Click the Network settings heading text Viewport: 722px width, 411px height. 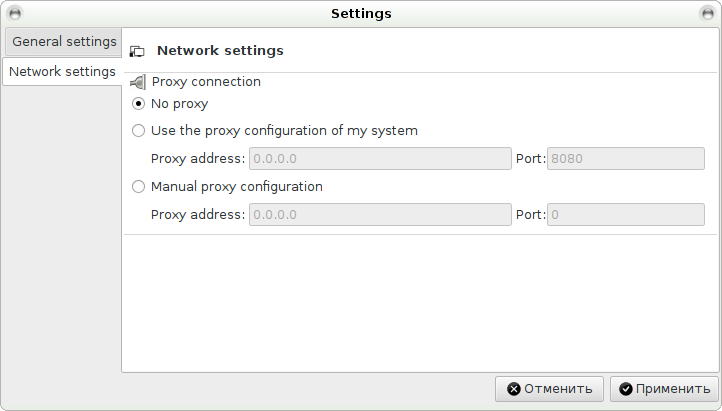(x=220, y=51)
